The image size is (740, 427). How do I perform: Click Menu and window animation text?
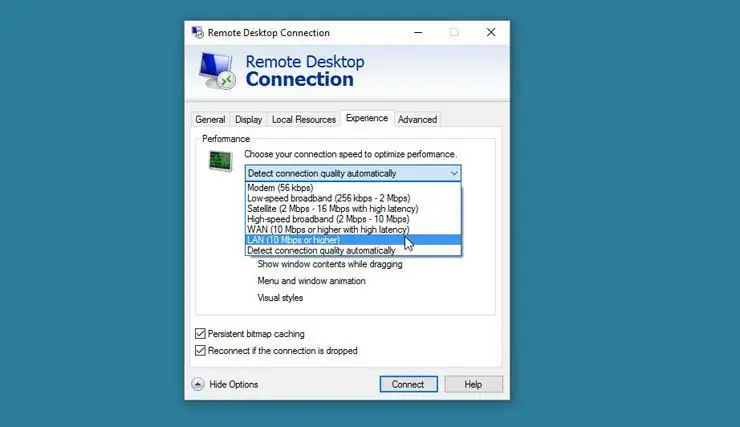[x=311, y=281]
